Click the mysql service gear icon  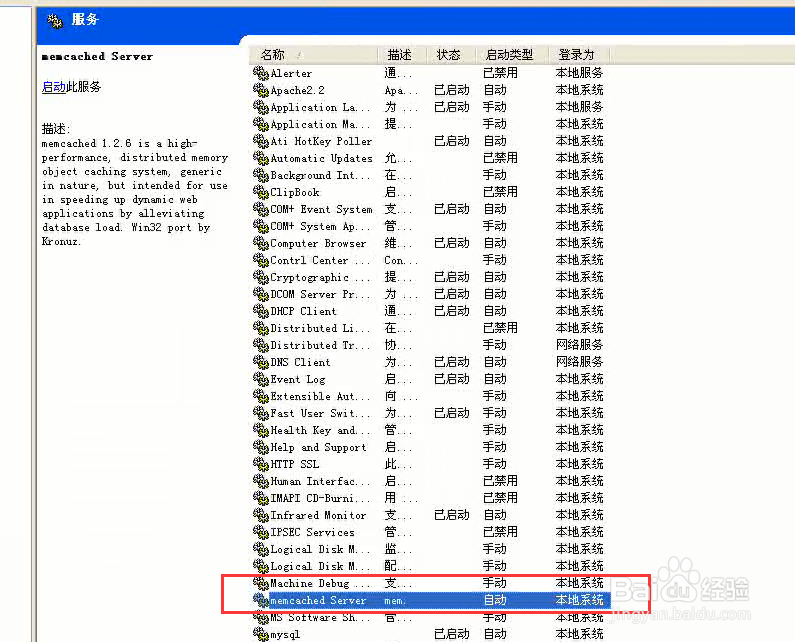point(261,634)
